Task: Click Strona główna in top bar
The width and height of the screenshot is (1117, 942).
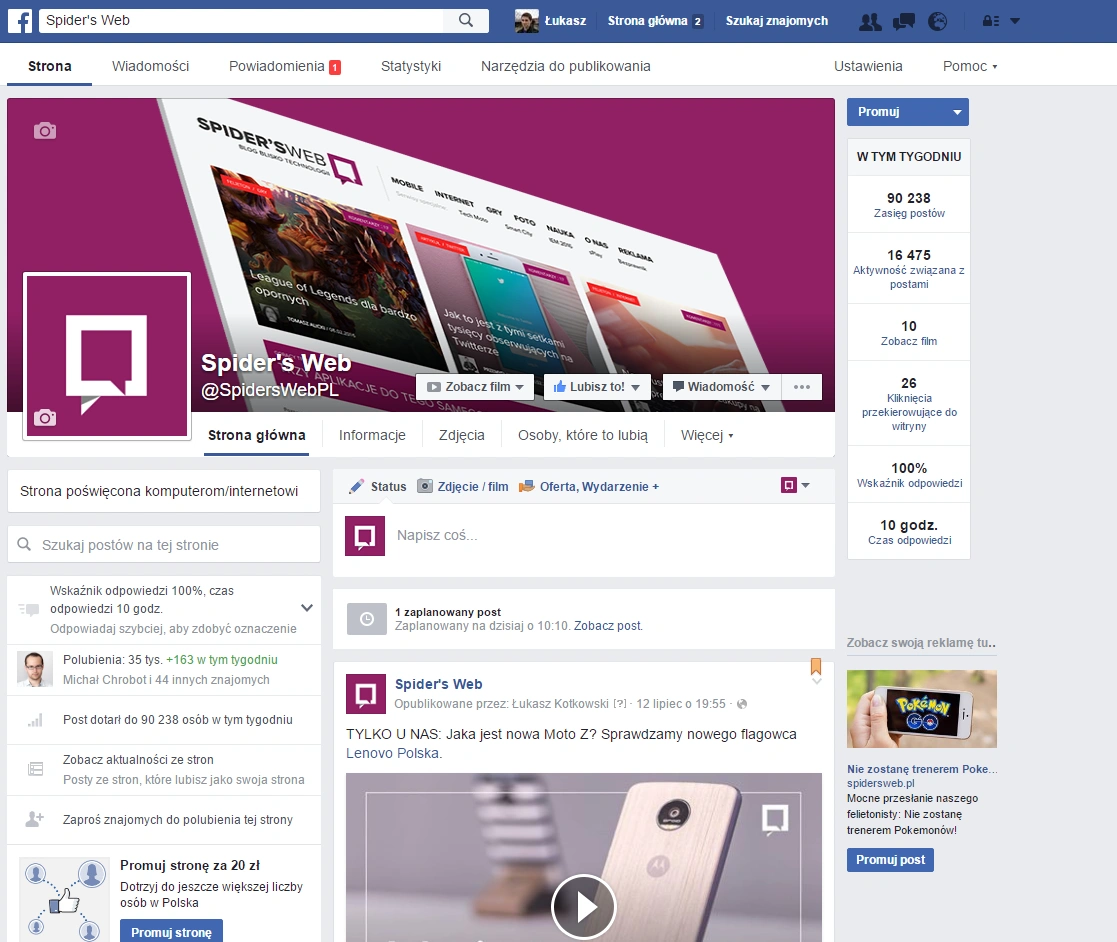Action: pos(648,21)
